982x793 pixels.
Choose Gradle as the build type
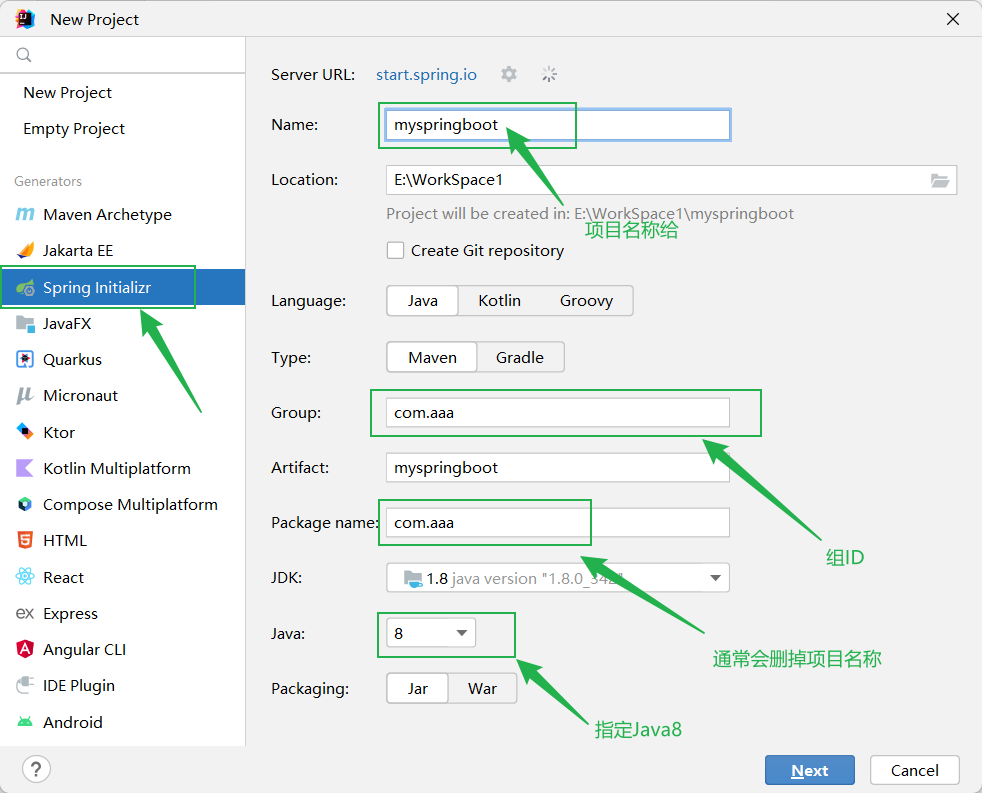point(520,358)
